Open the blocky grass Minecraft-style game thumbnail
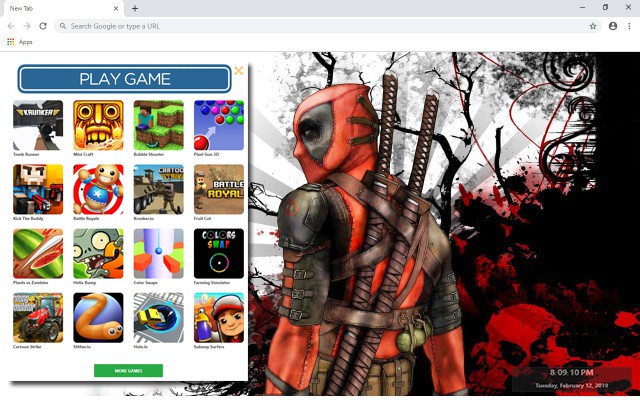 pos(159,125)
